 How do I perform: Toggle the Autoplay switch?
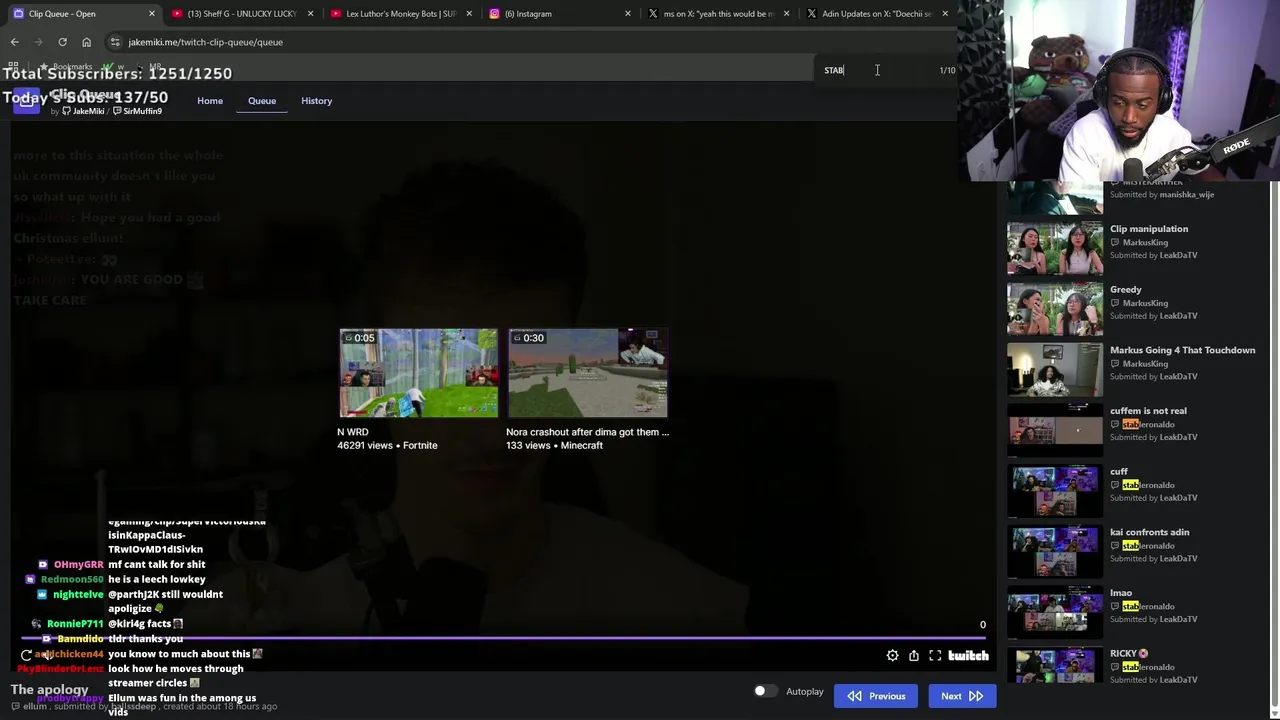coord(764,691)
